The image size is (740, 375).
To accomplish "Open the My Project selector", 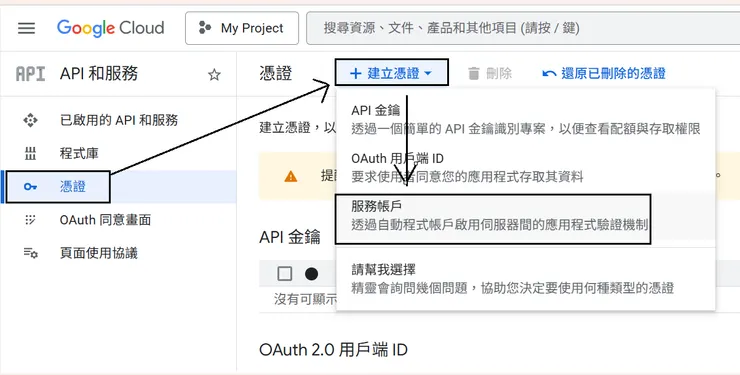I will 242,28.
